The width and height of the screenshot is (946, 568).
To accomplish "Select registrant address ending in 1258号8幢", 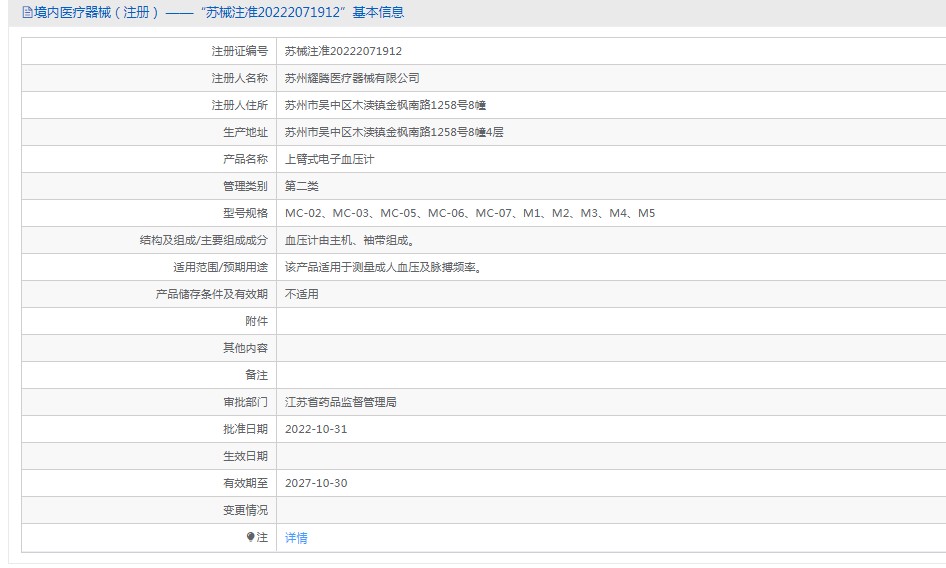I will pos(386,105).
